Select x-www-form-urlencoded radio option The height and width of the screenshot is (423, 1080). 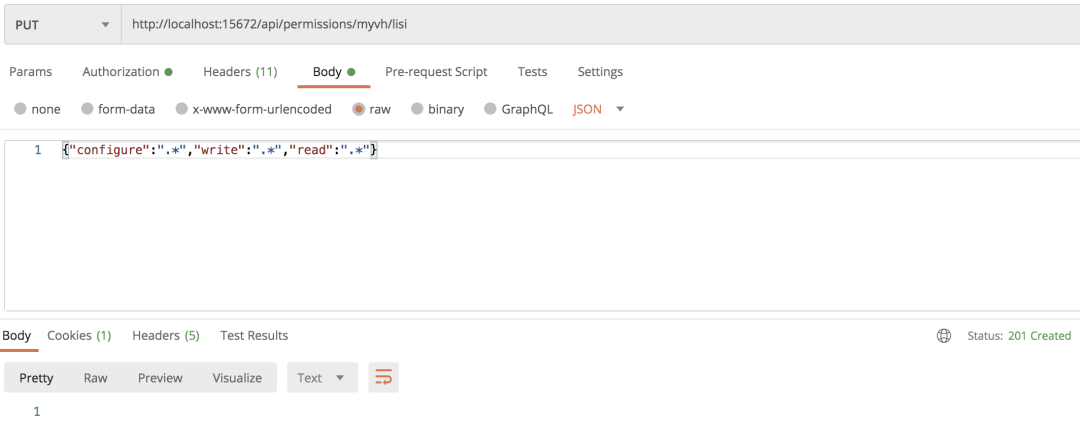point(181,109)
